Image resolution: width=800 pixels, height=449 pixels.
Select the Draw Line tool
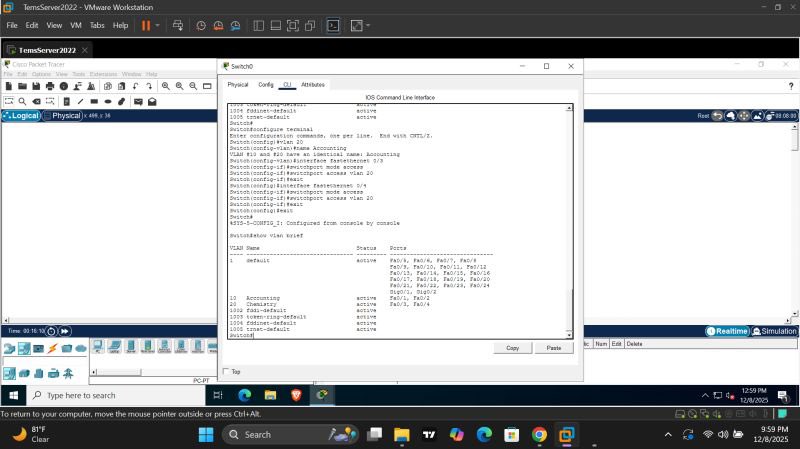pyautogui.click(x=80, y=102)
